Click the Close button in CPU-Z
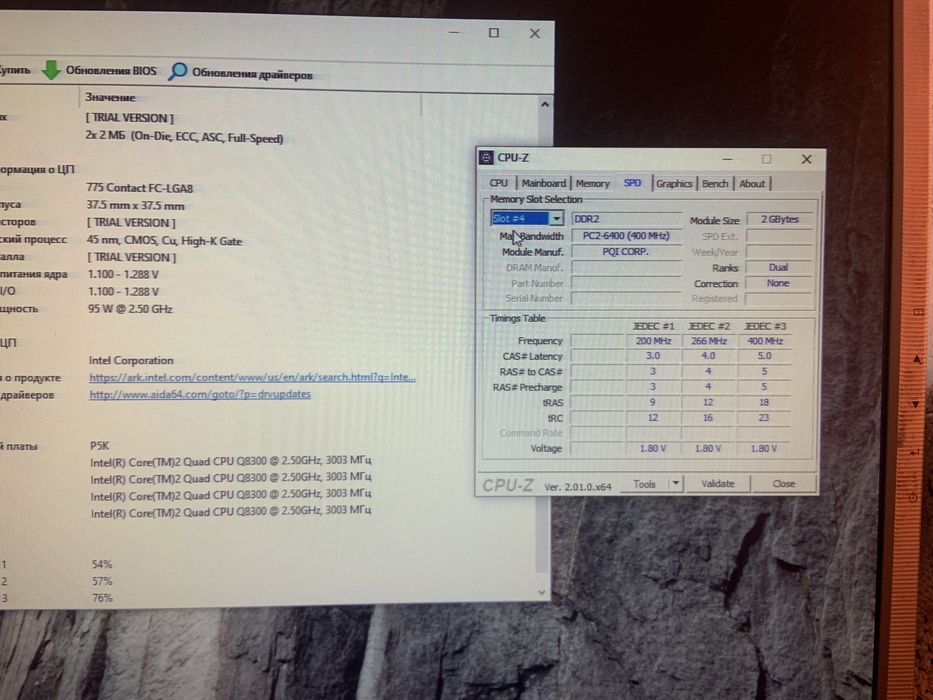 click(783, 483)
